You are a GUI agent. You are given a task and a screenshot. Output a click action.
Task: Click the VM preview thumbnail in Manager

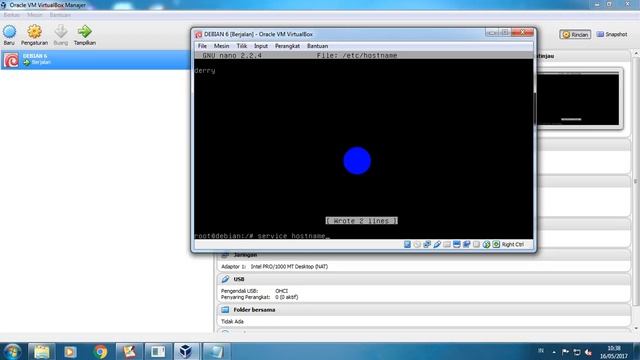578,99
